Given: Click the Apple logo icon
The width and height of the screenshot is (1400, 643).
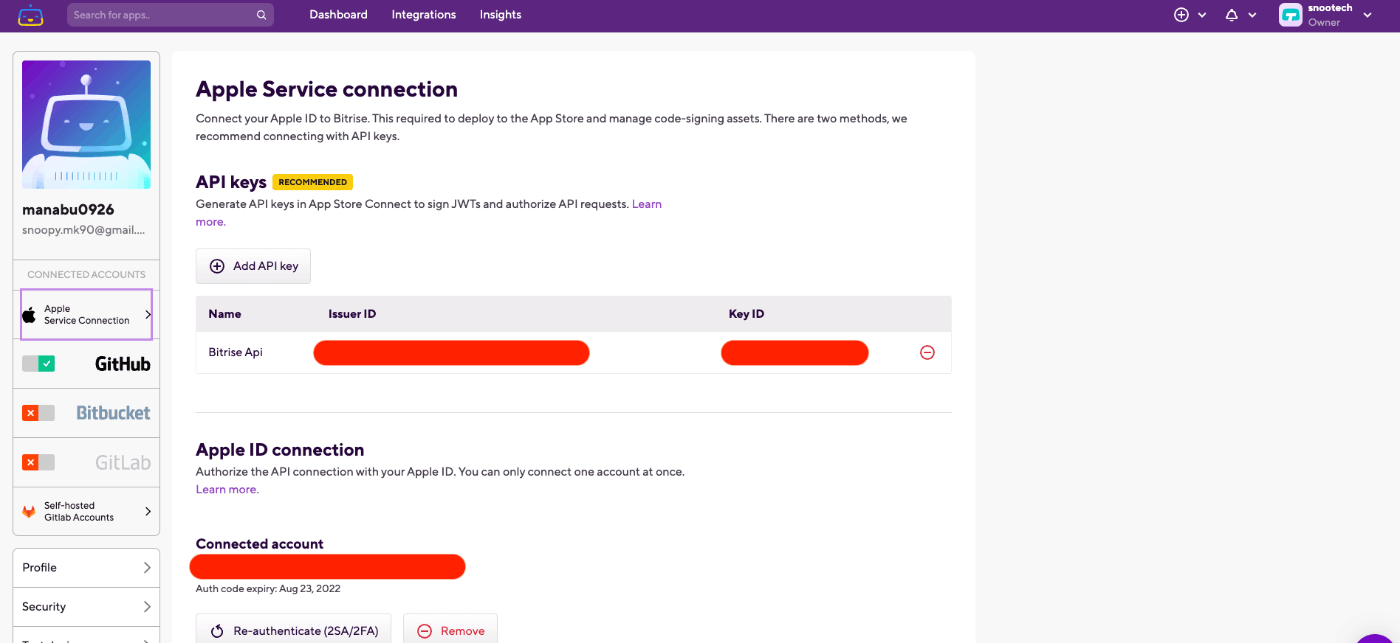Looking at the screenshot, I should pos(29,315).
